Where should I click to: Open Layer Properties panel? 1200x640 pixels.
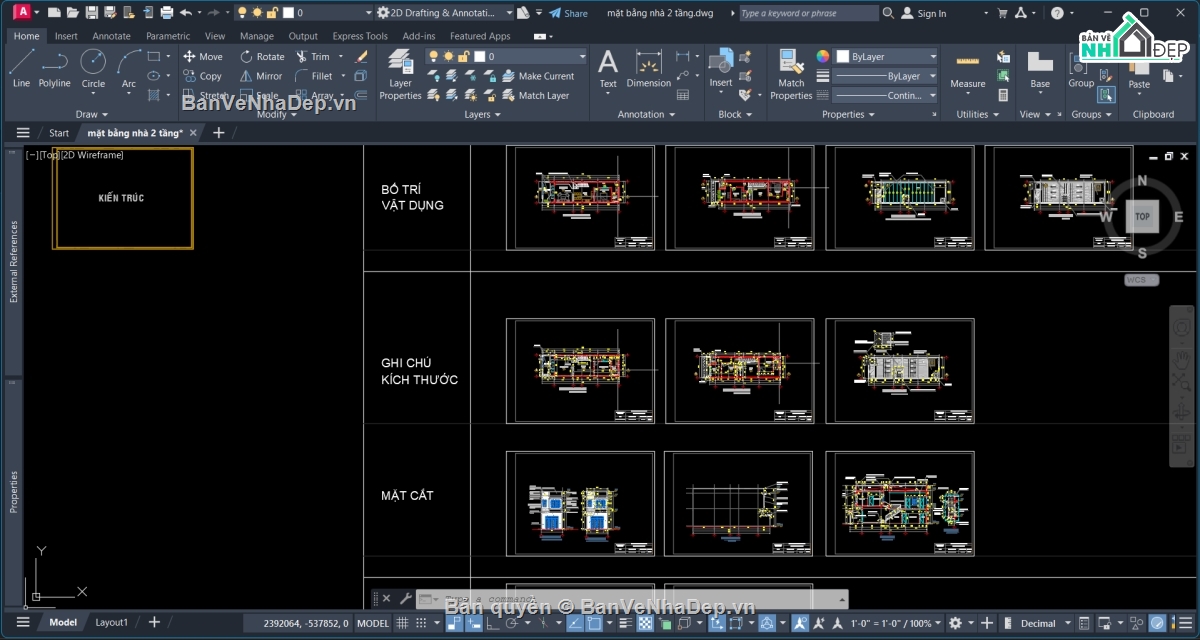[400, 75]
